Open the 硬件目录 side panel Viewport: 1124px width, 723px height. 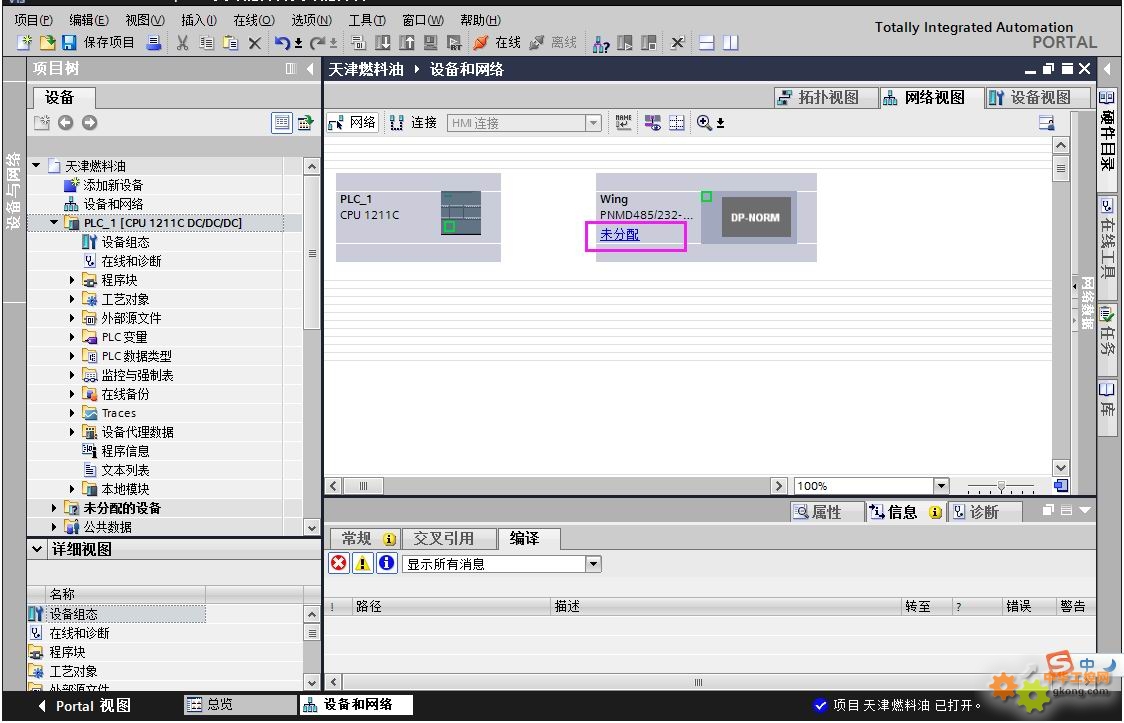tap(1107, 130)
